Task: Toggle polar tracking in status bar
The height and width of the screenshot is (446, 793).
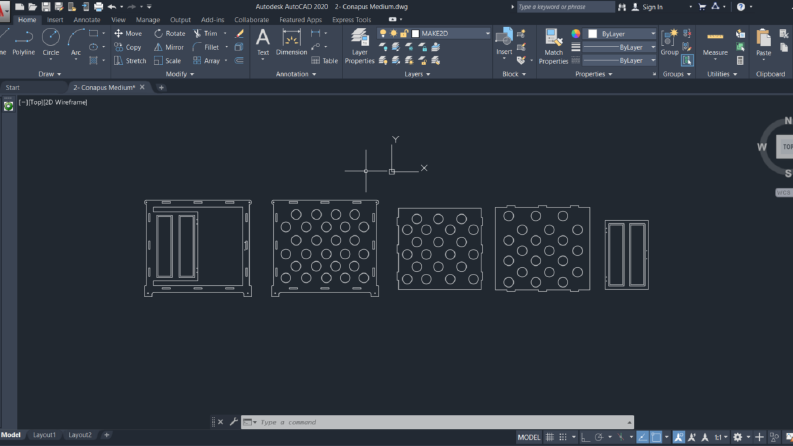Action: click(599, 437)
